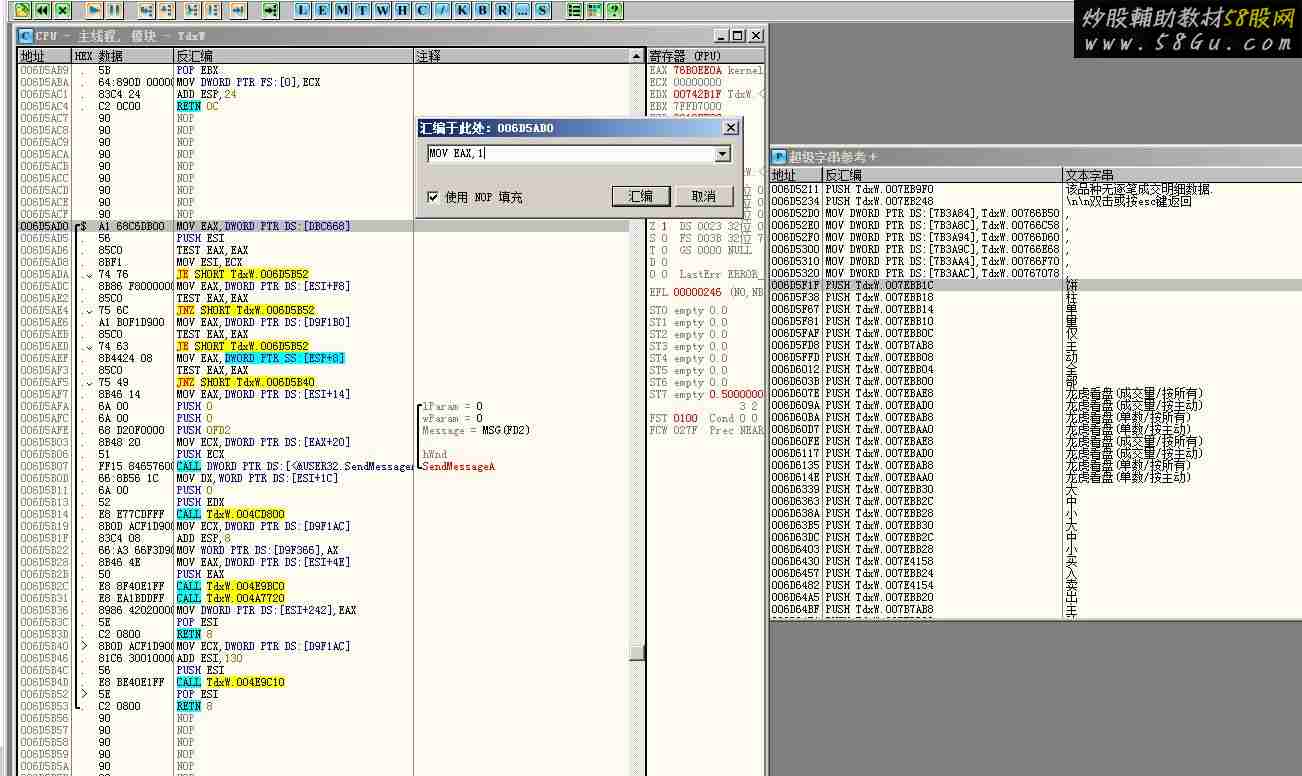
Task: Select the SendMessageA comment text
Action: click(x=459, y=467)
